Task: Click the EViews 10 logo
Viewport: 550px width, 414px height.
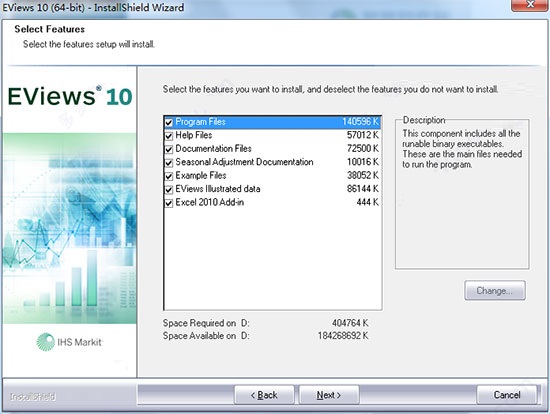Action: (x=70, y=96)
